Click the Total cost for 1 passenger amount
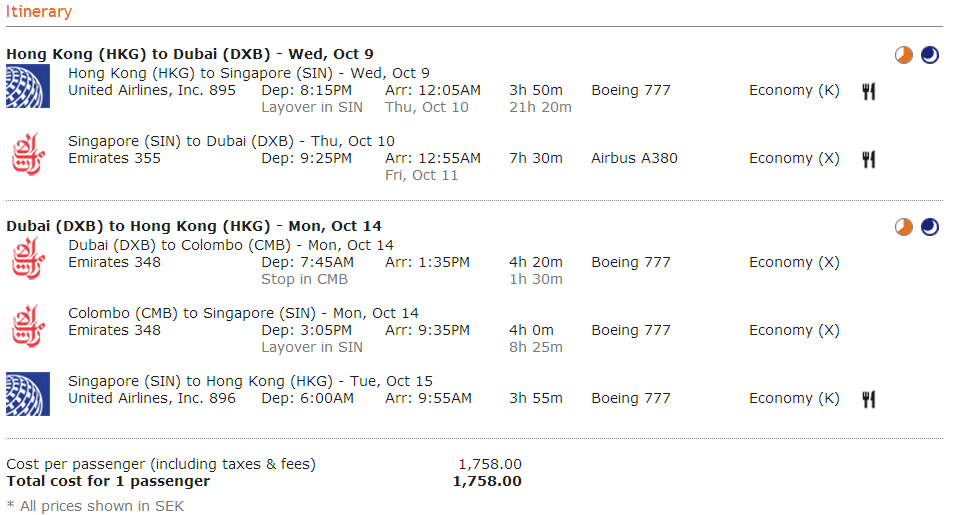Image resolution: width=955 pixels, height=515 pixels. point(487,481)
